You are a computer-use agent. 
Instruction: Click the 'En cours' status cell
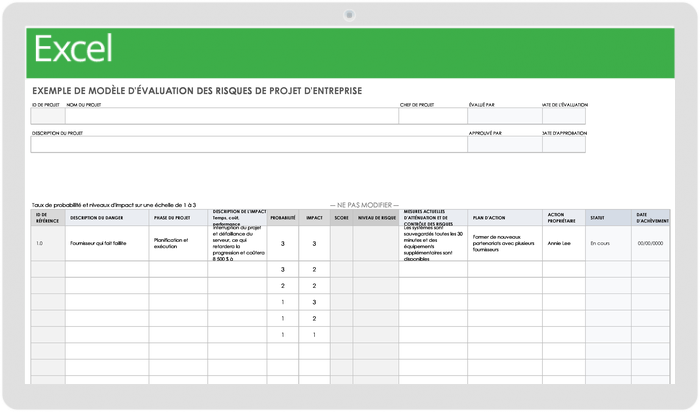608,243
